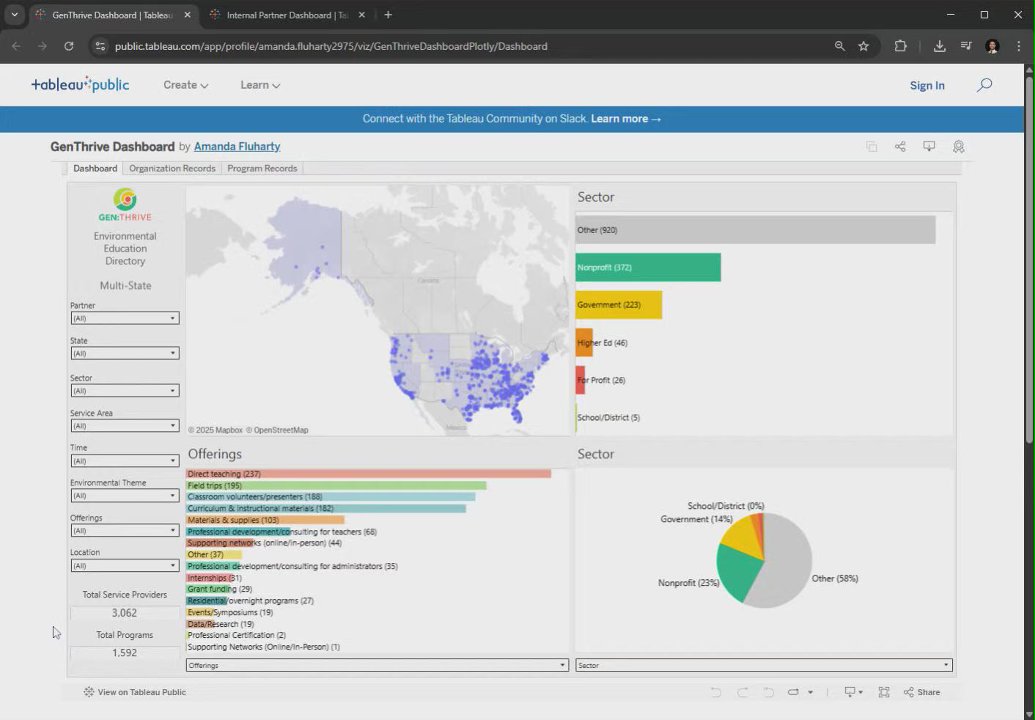Image resolution: width=1035 pixels, height=720 pixels.
Task: Select the Government (223) yellow bar
Action: 618,305
